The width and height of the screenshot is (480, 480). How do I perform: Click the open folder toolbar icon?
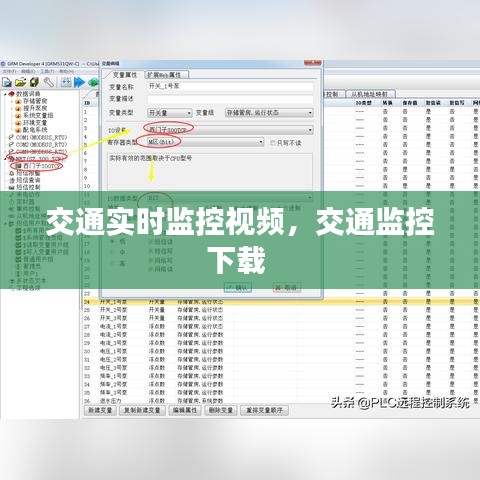[x=21, y=82]
